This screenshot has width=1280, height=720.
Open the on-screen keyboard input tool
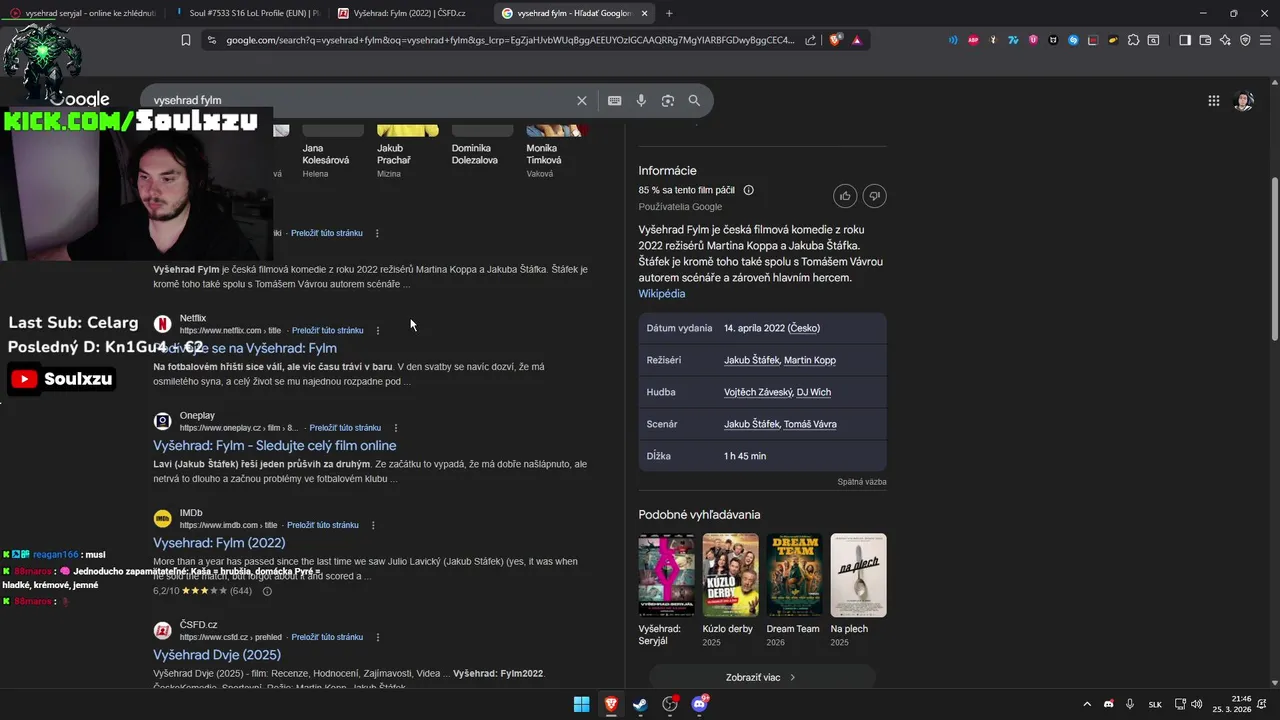[615, 100]
